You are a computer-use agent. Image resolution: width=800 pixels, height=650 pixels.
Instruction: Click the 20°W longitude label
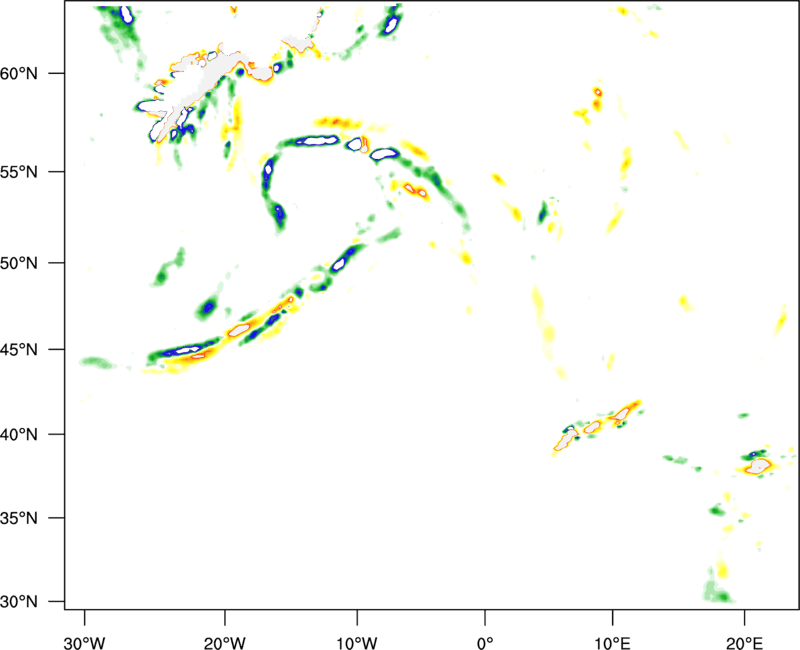coord(225,643)
